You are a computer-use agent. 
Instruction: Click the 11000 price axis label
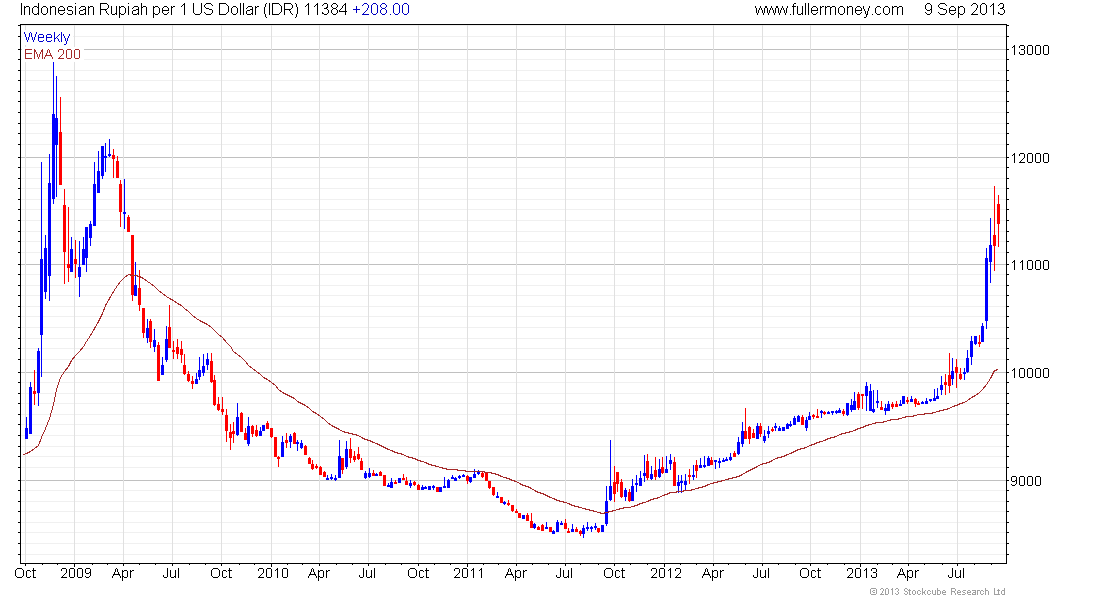(1030, 265)
